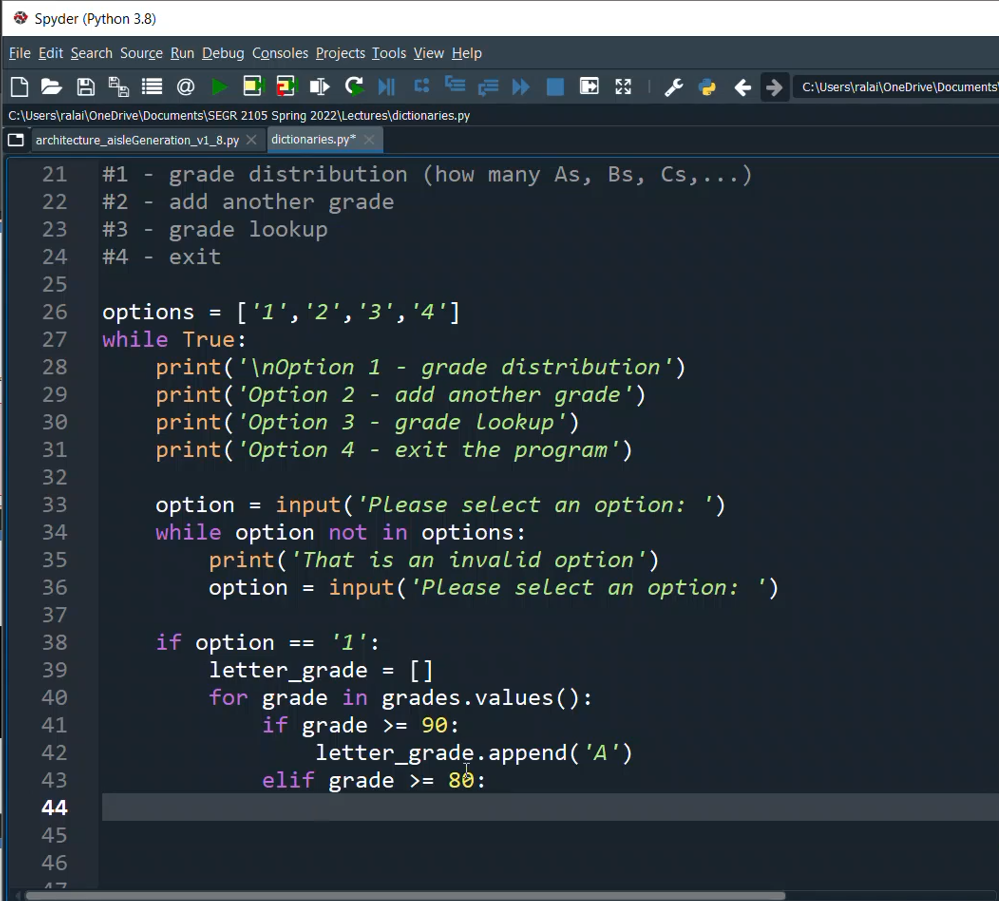Viewport: 999px width, 901px height.
Task: Click the debug step-over icon
Action: (422, 86)
